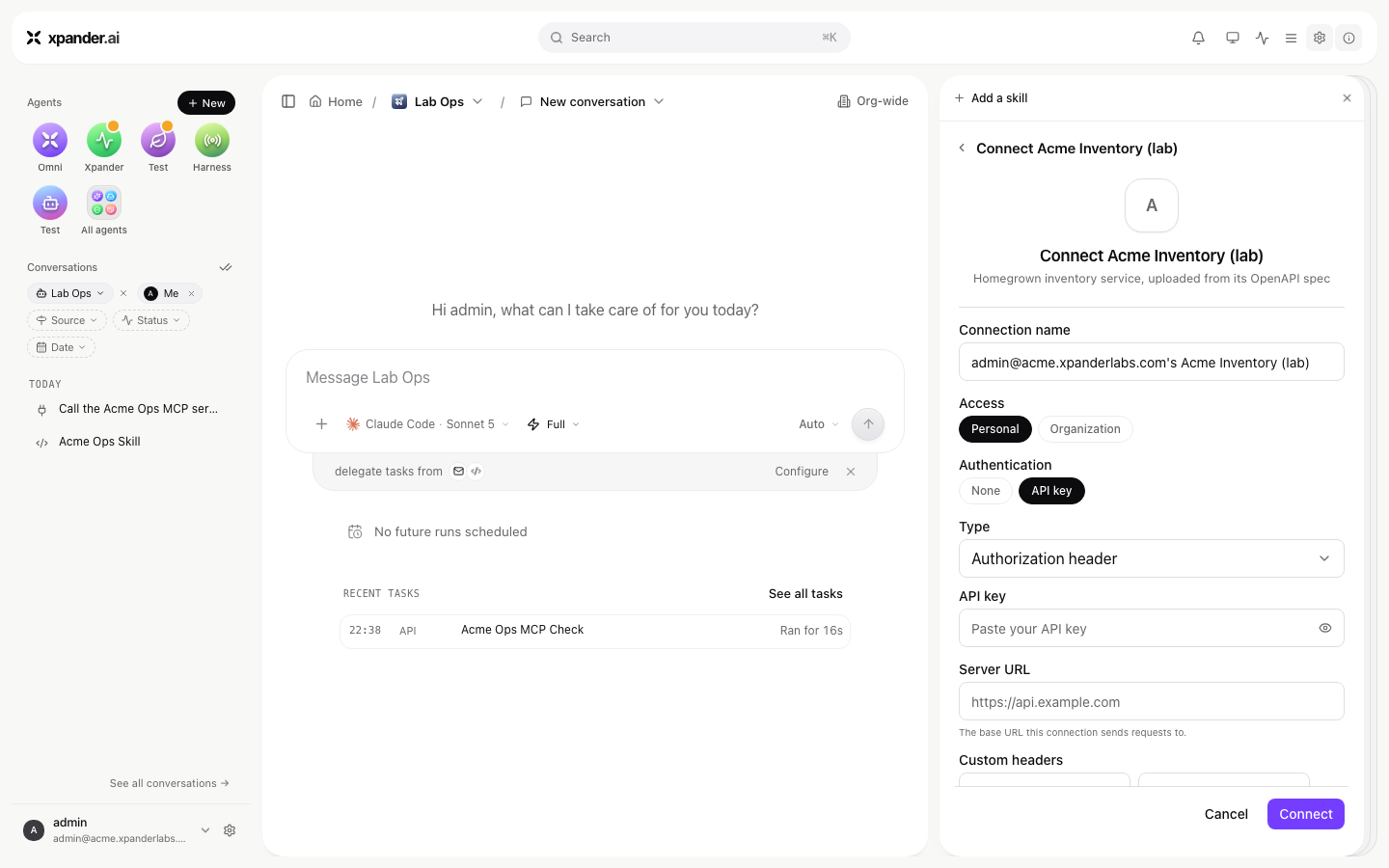
Task: Click the Connect button
Action: pyautogui.click(x=1306, y=814)
